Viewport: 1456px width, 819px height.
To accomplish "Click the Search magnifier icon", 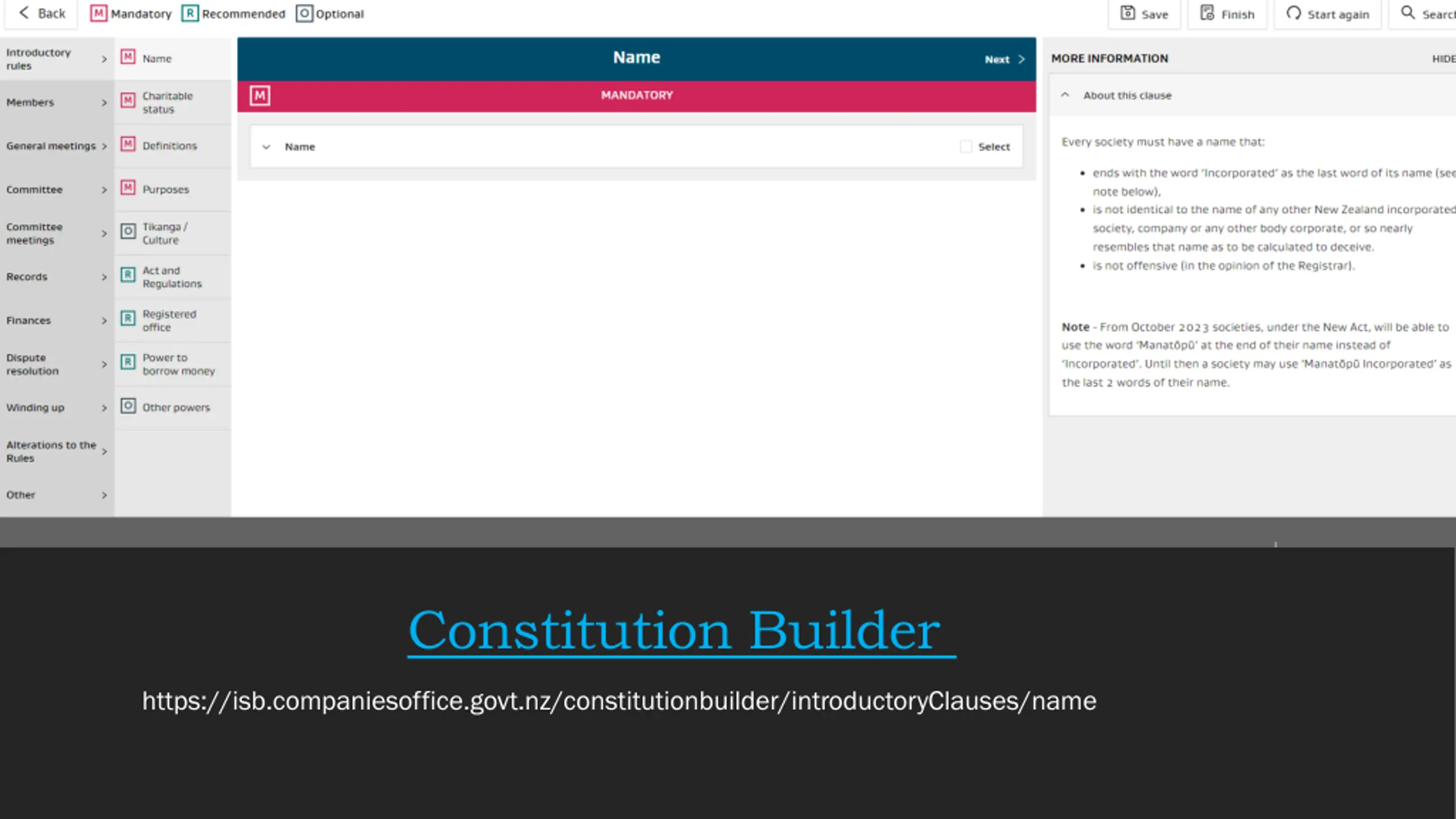I will [x=1408, y=13].
